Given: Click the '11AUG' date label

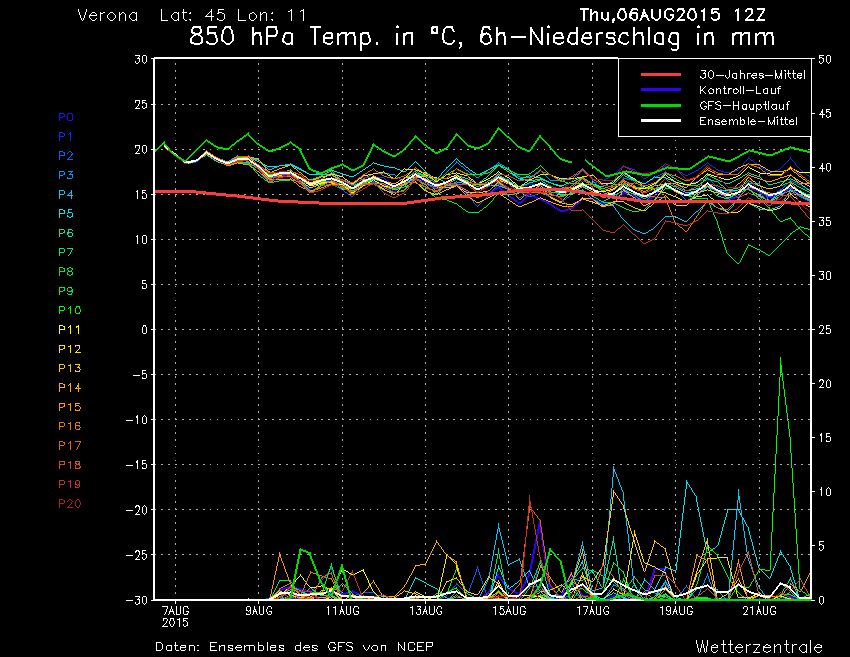Looking at the screenshot, I should (x=342, y=611).
